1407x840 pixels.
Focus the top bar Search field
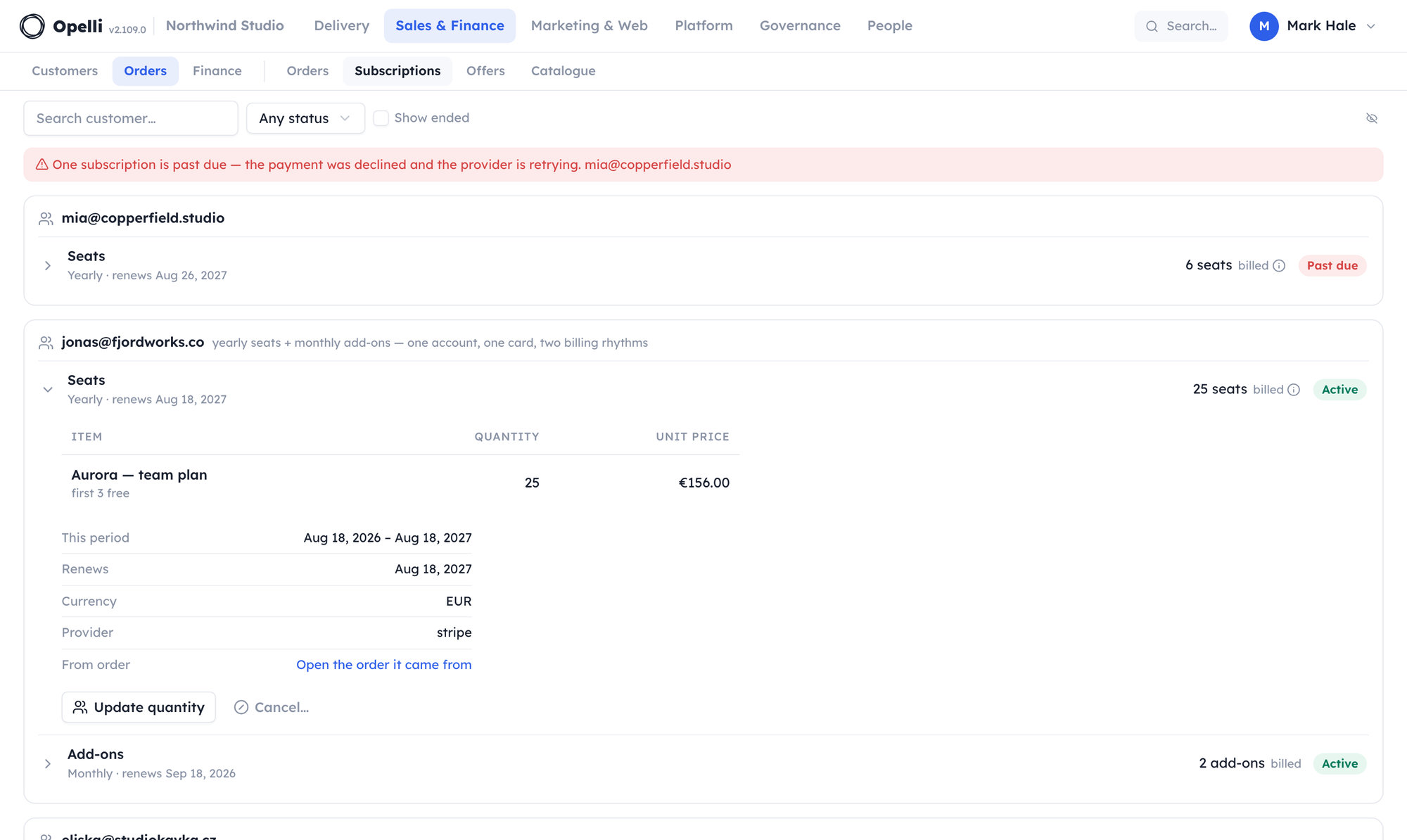tap(1181, 26)
